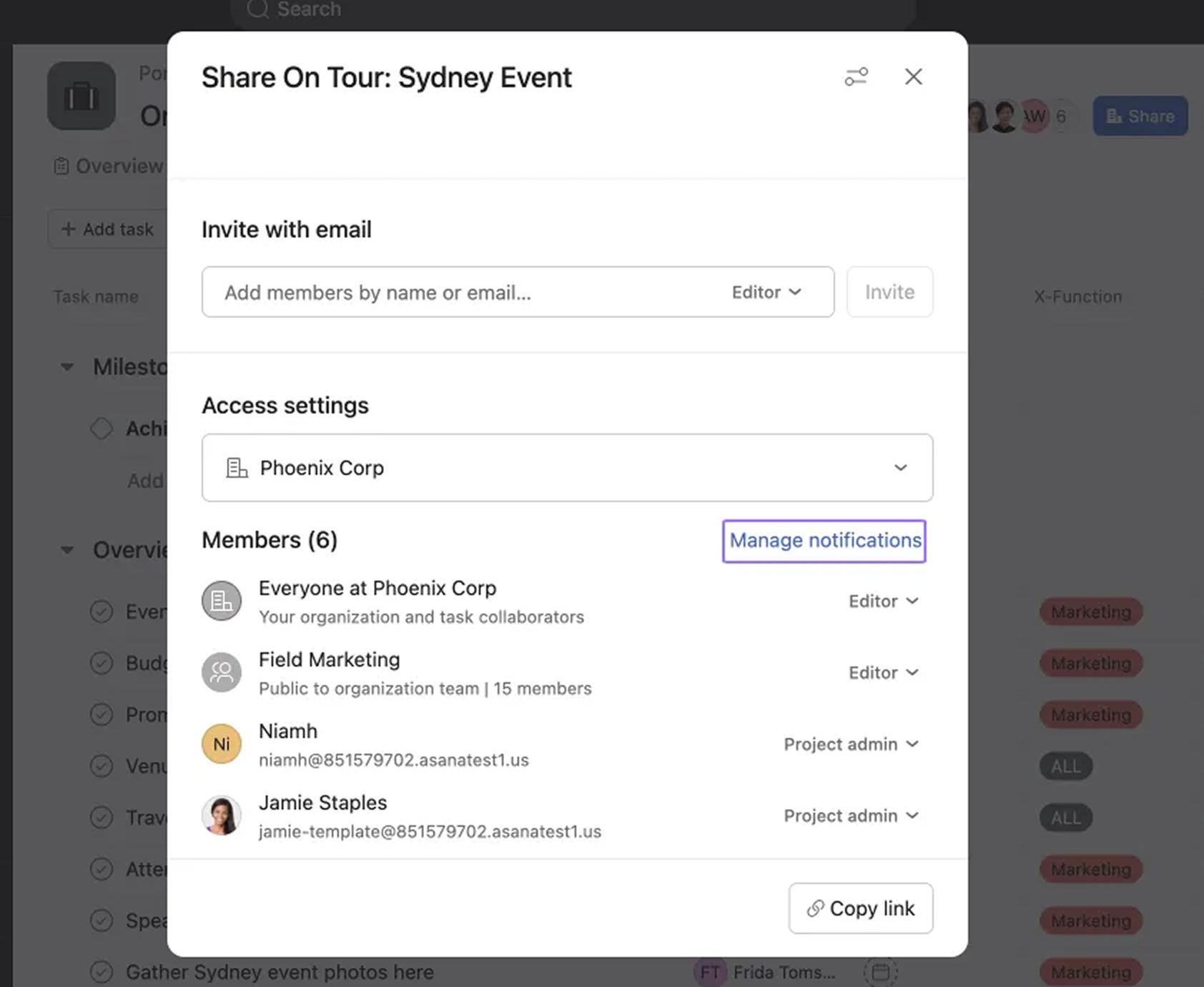The height and width of the screenshot is (987, 1204).
Task: Click Jamie Staples profile picture
Action: pyautogui.click(x=222, y=815)
